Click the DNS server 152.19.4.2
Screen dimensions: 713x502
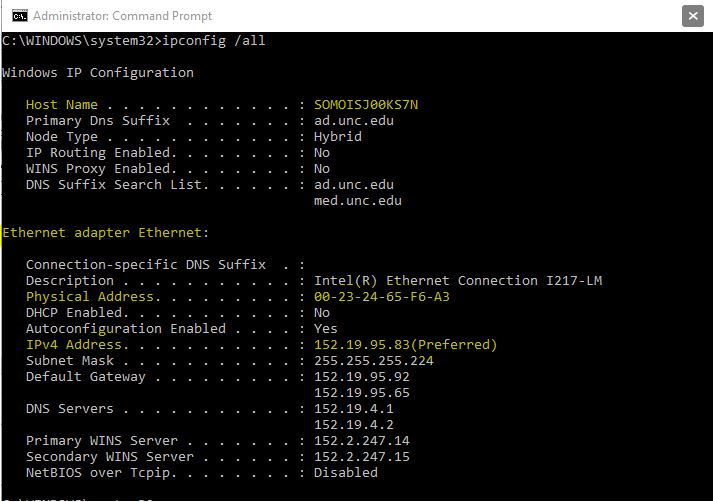354,425
